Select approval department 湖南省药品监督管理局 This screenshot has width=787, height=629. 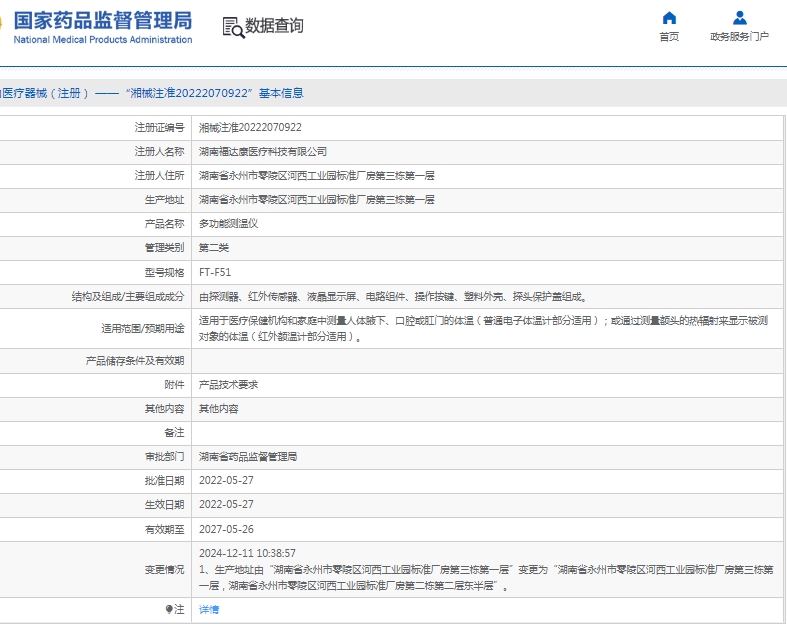[x=248, y=456]
